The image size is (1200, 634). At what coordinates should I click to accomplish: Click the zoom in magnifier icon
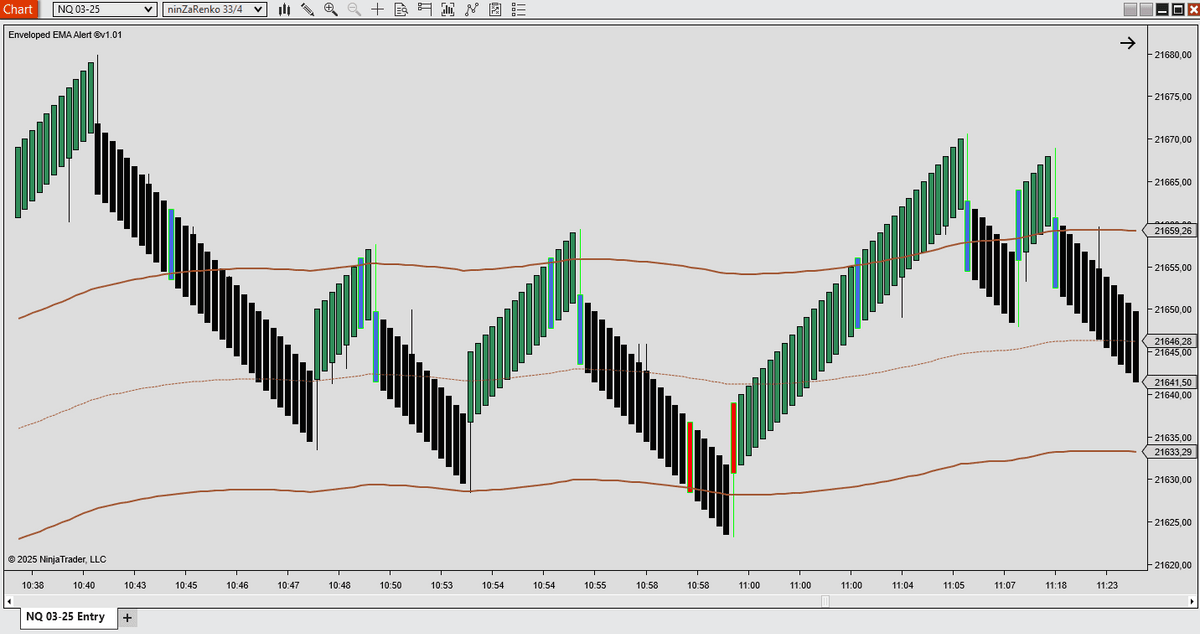click(x=331, y=9)
